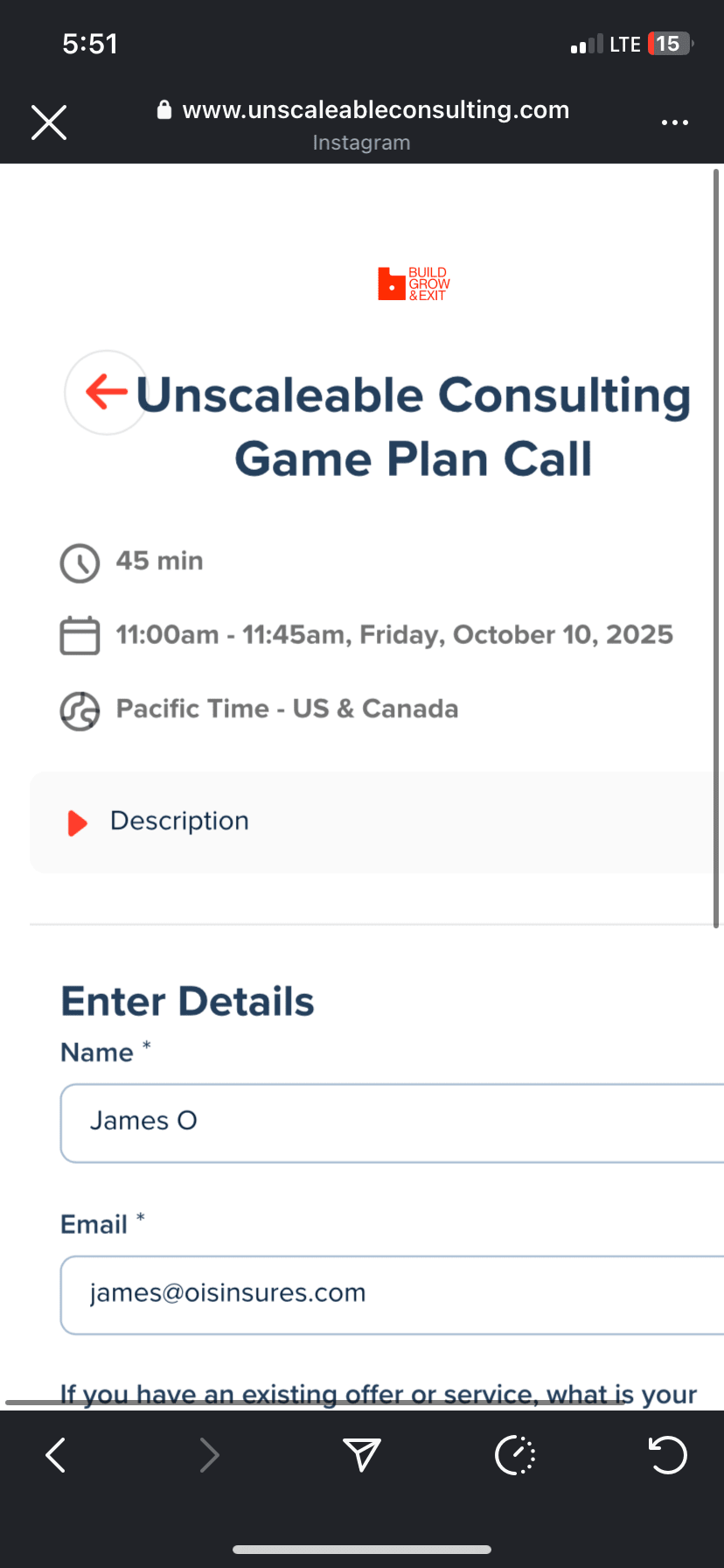Tap the home indicator bar at bottom
Image resolution: width=724 pixels, height=1568 pixels.
coord(362,1549)
